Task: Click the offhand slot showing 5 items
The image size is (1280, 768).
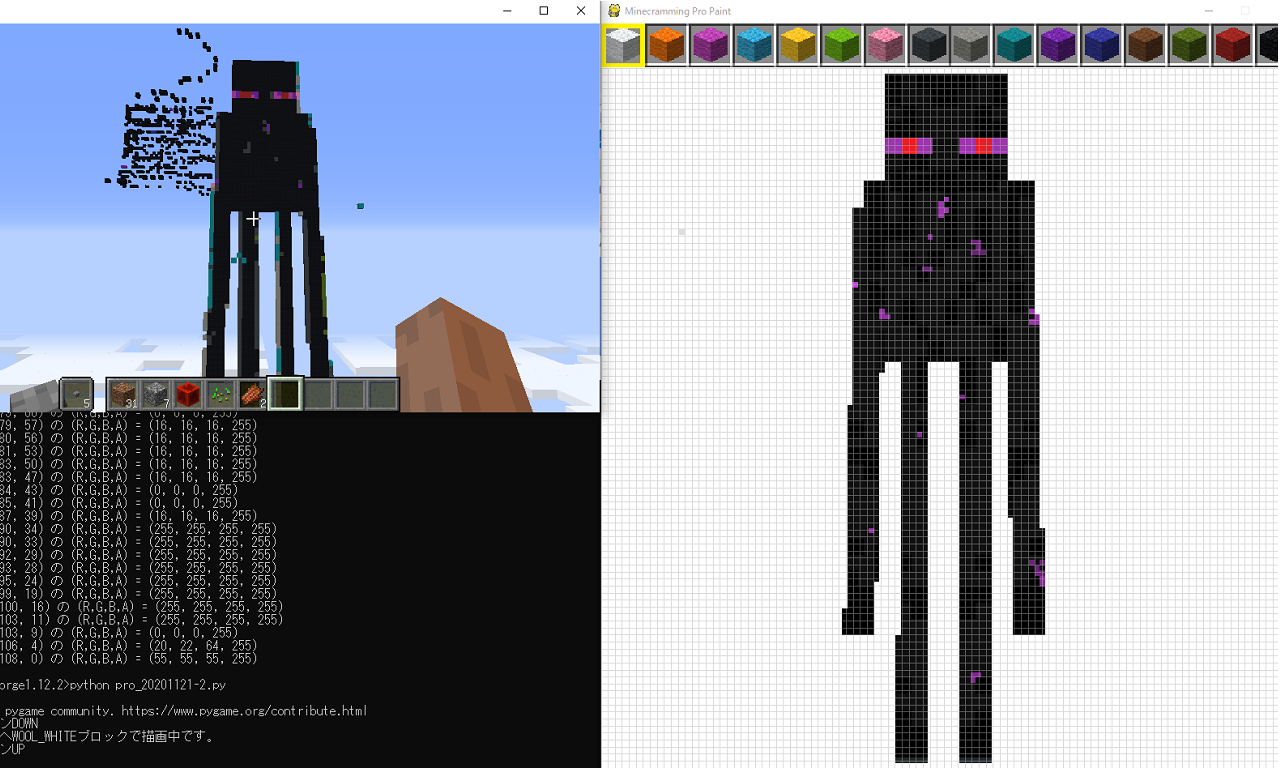Action: pyautogui.click(x=77, y=394)
